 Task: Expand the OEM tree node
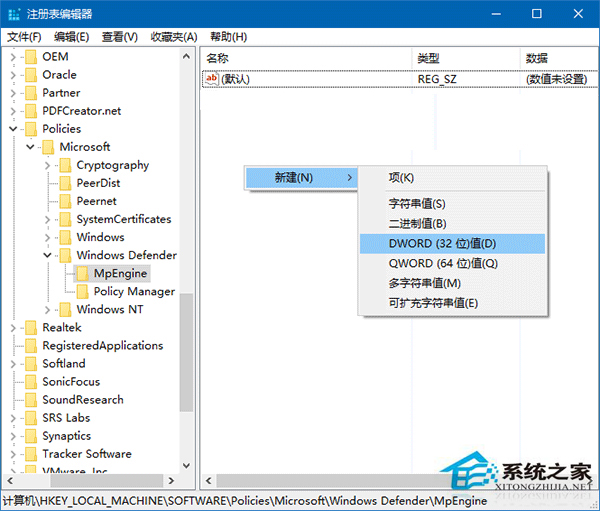[13, 57]
